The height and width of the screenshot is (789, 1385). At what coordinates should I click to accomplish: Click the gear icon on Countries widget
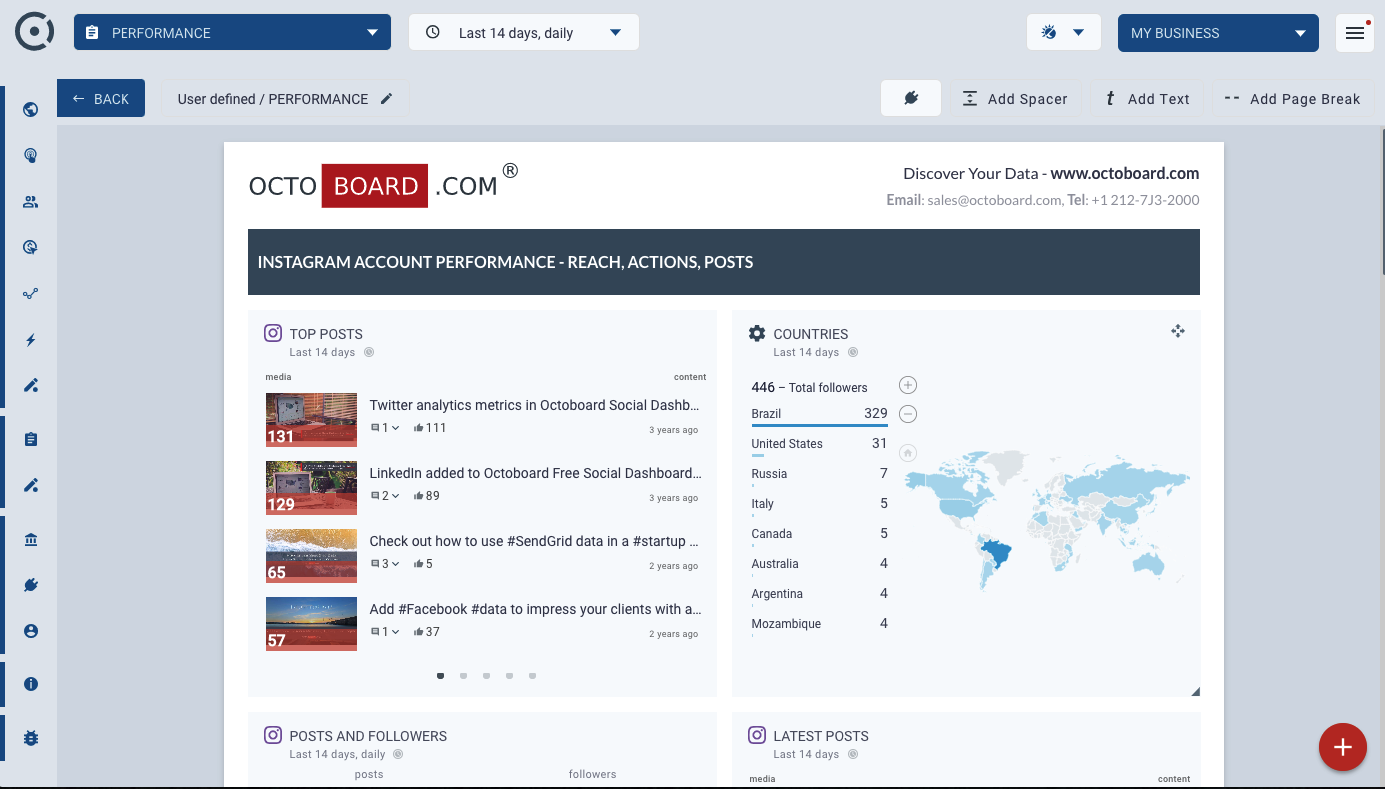point(757,333)
